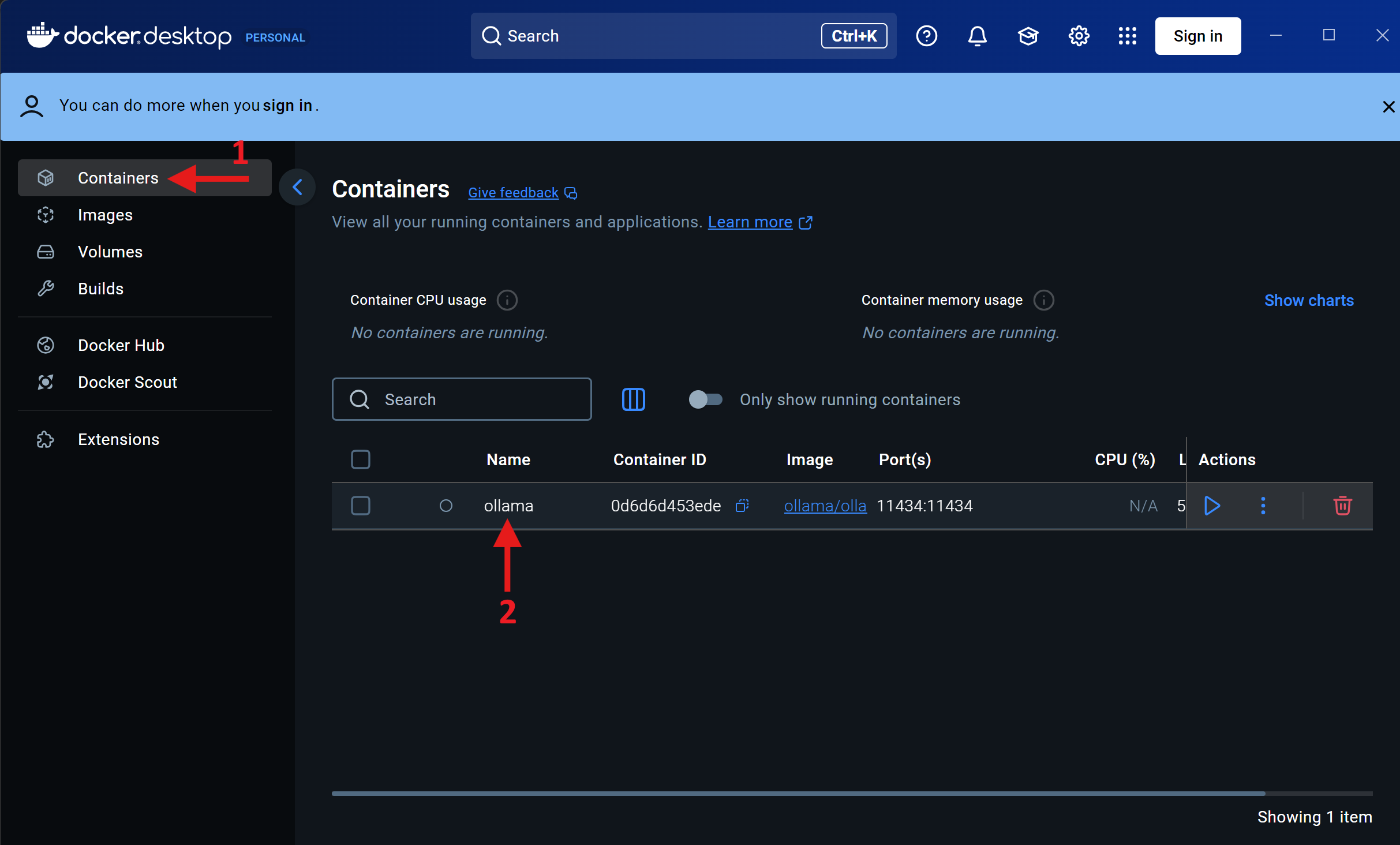Screen dimensions: 1400x845
Task: Click the ollama container name
Action: point(508,506)
